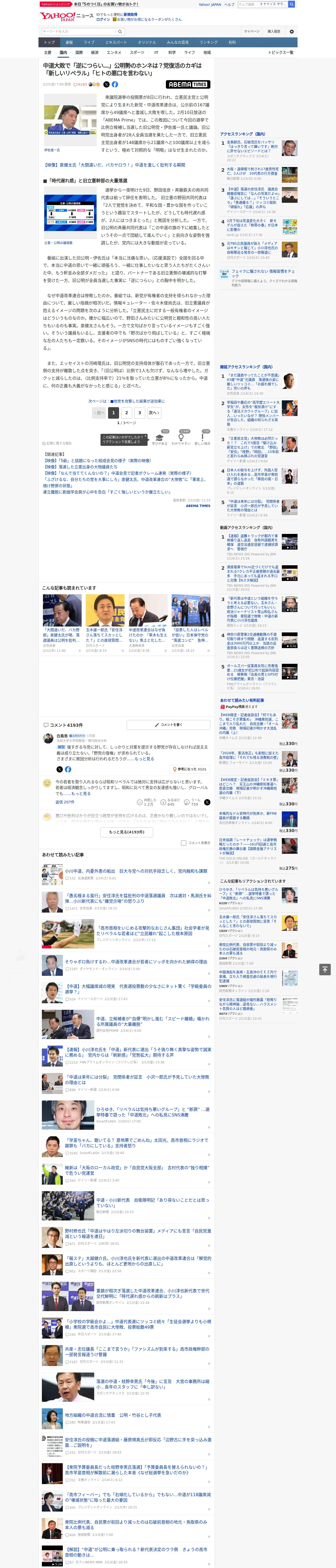336x1568 pixels.
Task: Open the 地方組織の中道合流に慎重 article
Action: (113, 1415)
